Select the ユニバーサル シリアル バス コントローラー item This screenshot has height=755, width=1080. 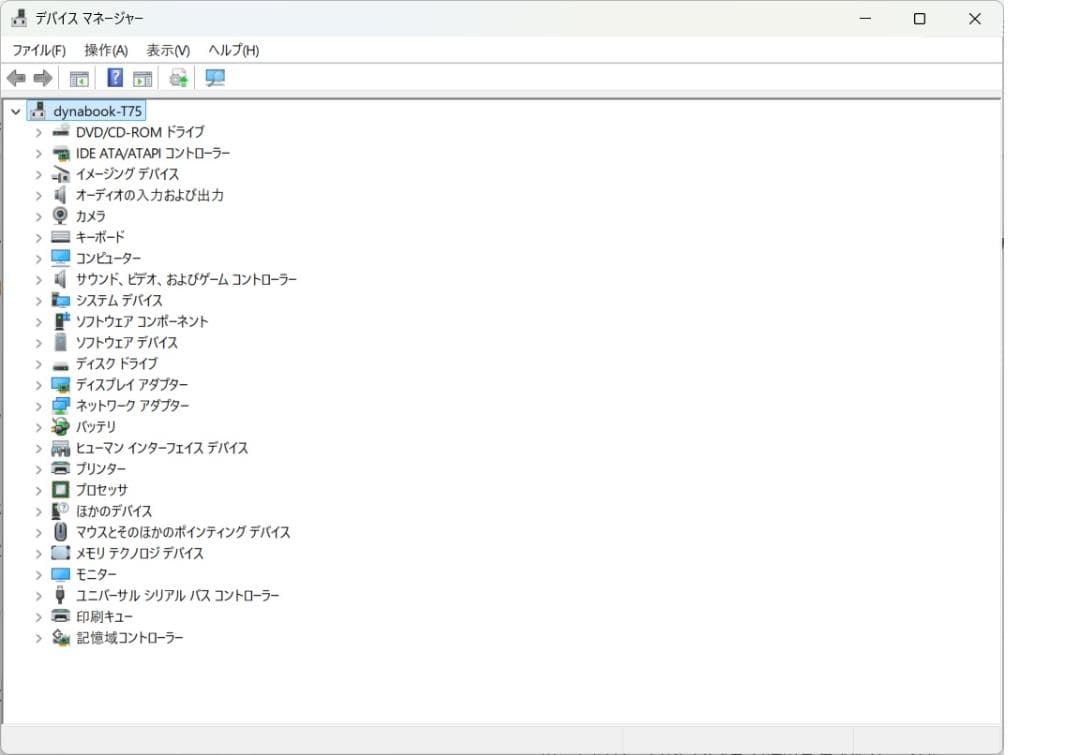(x=177, y=595)
